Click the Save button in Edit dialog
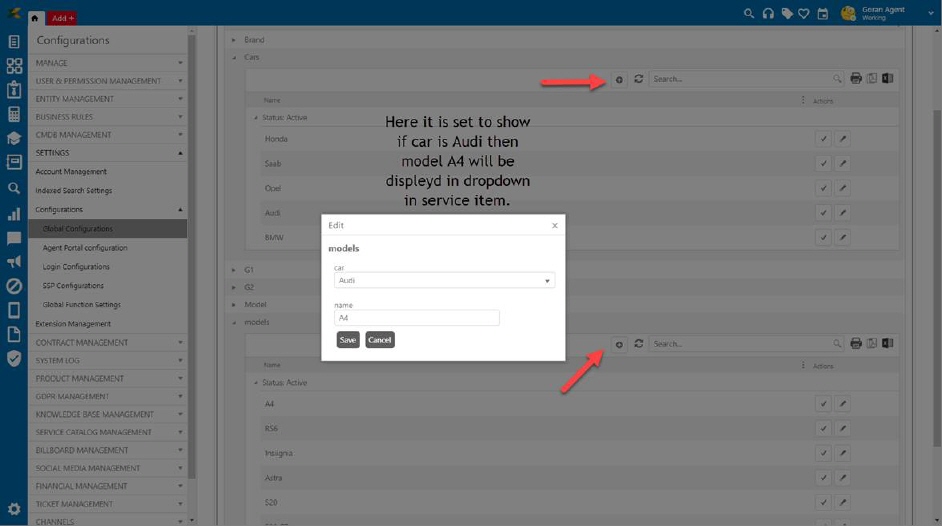The height and width of the screenshot is (526, 942). [348, 340]
